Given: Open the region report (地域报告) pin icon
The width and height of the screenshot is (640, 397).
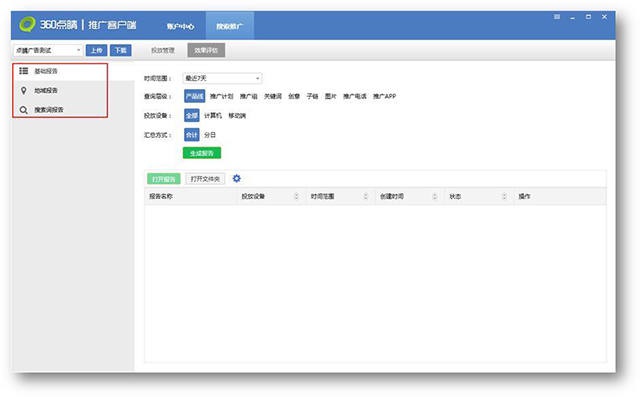Looking at the screenshot, I should pyautogui.click(x=24, y=91).
